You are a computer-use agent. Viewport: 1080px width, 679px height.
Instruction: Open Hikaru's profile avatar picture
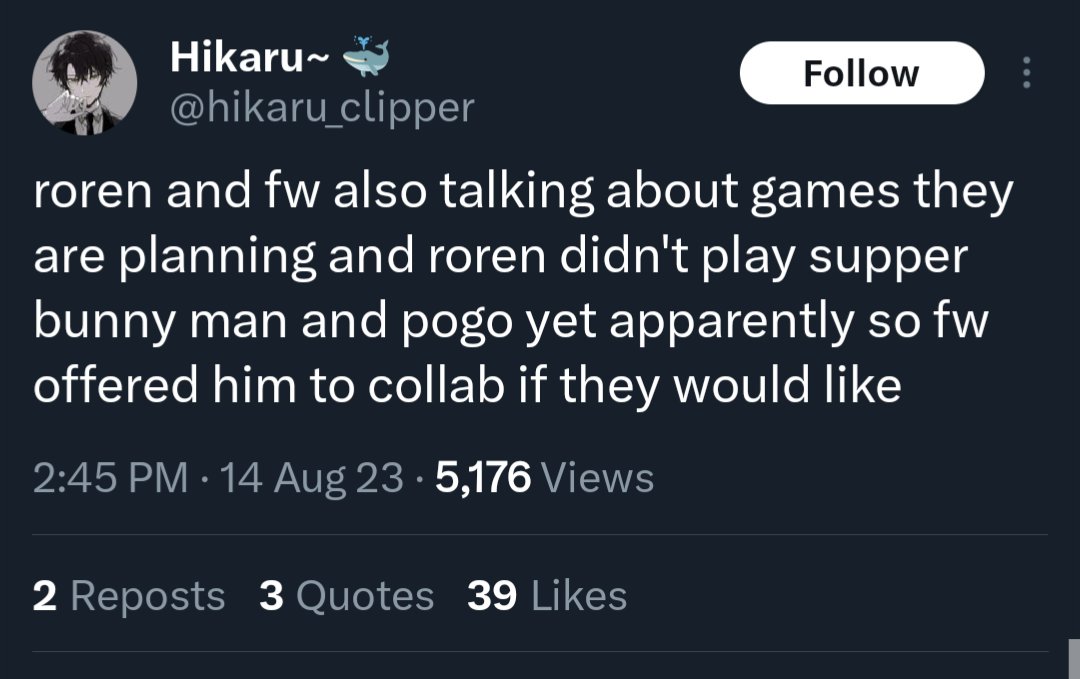pos(85,82)
